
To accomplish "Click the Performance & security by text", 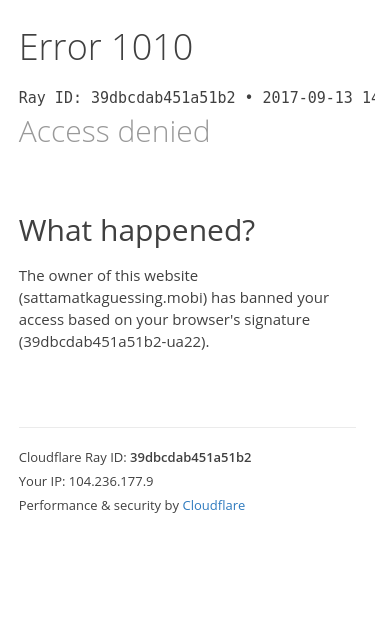I will click(99, 505).
